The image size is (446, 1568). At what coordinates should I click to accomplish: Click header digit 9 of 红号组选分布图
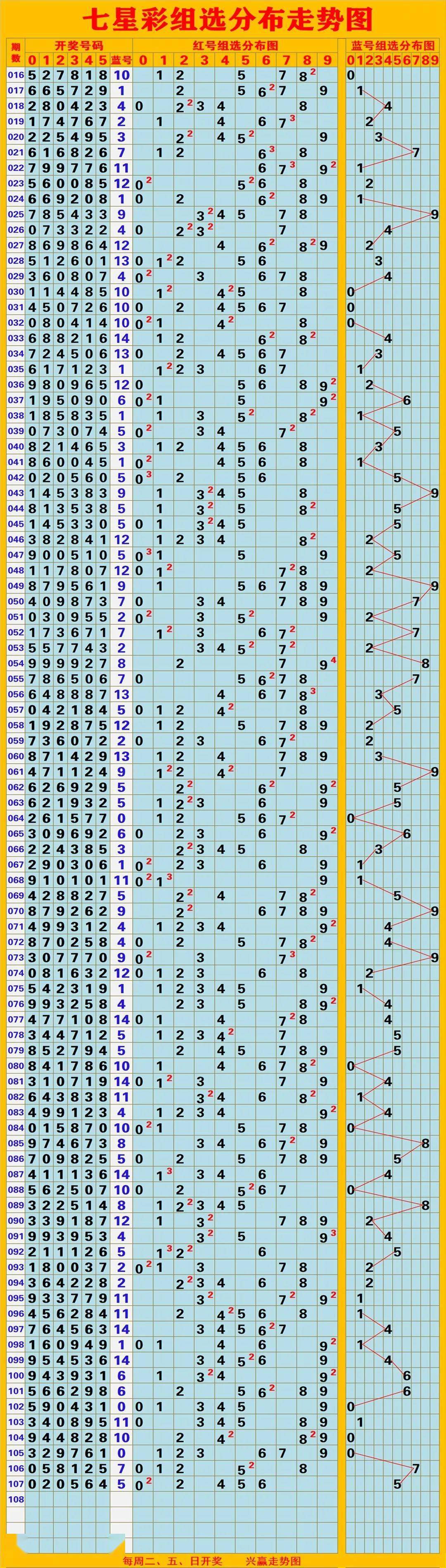[328, 60]
